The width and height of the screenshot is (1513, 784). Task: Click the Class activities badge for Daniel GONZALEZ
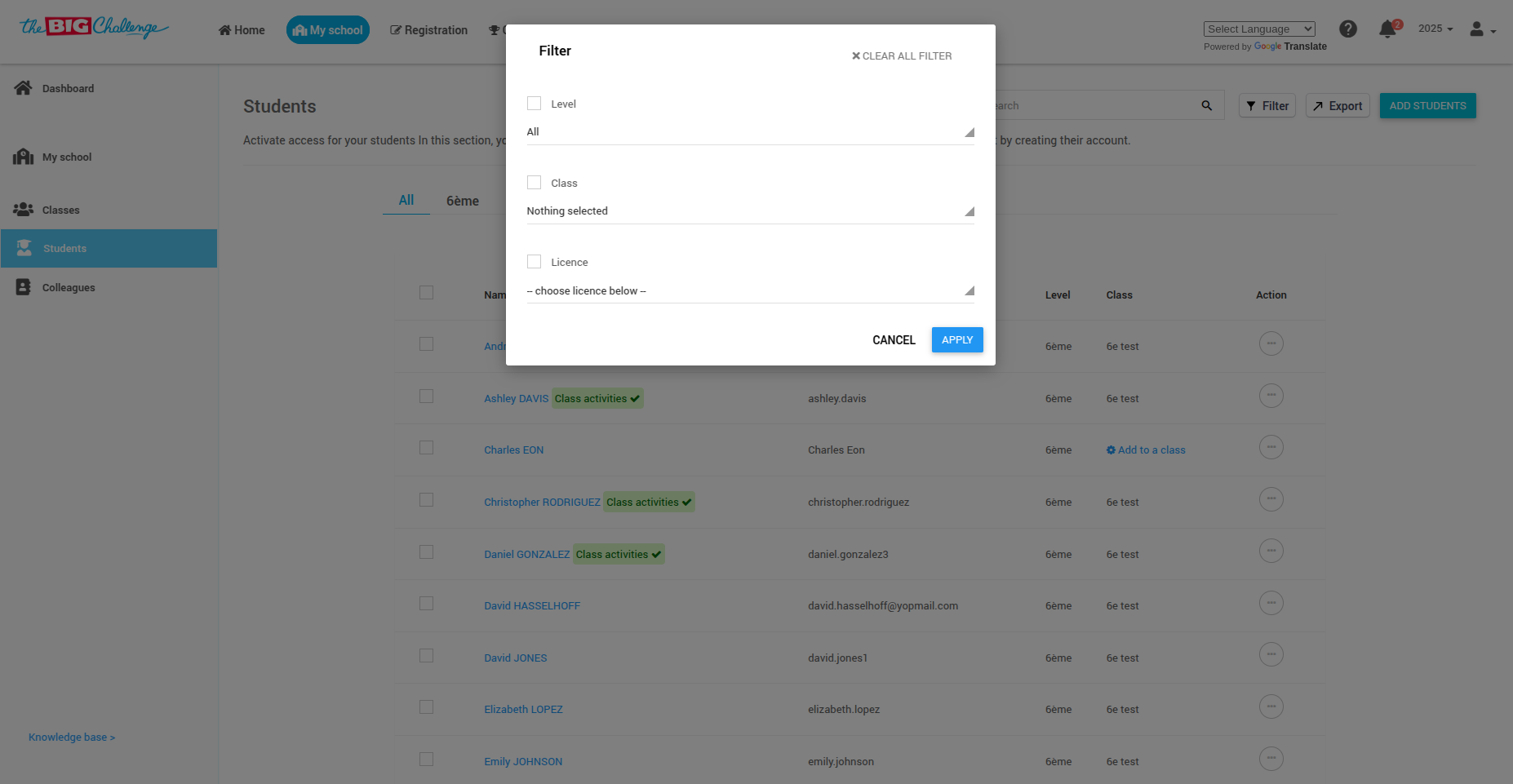[619, 555]
